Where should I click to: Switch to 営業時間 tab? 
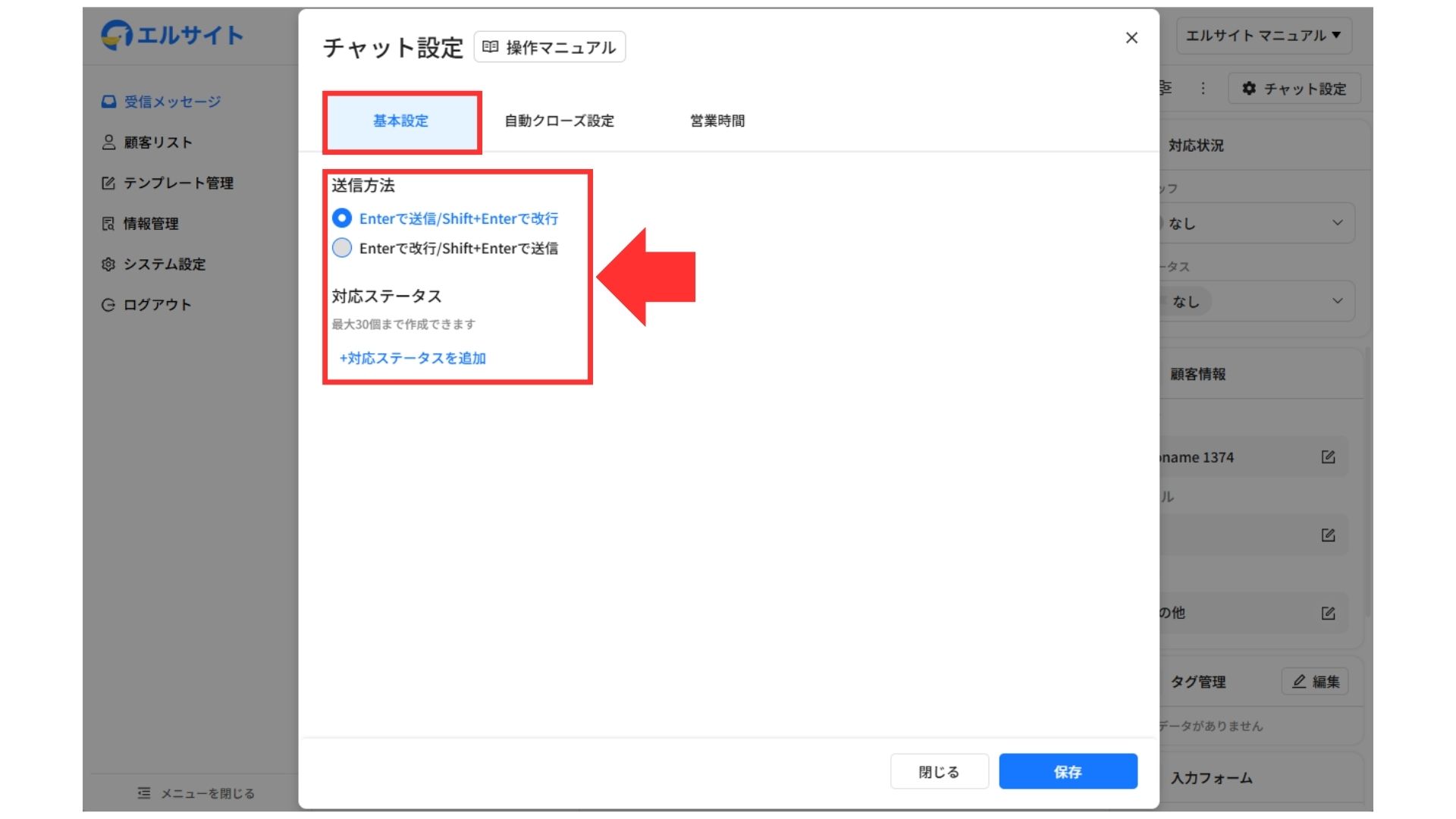pos(717,121)
